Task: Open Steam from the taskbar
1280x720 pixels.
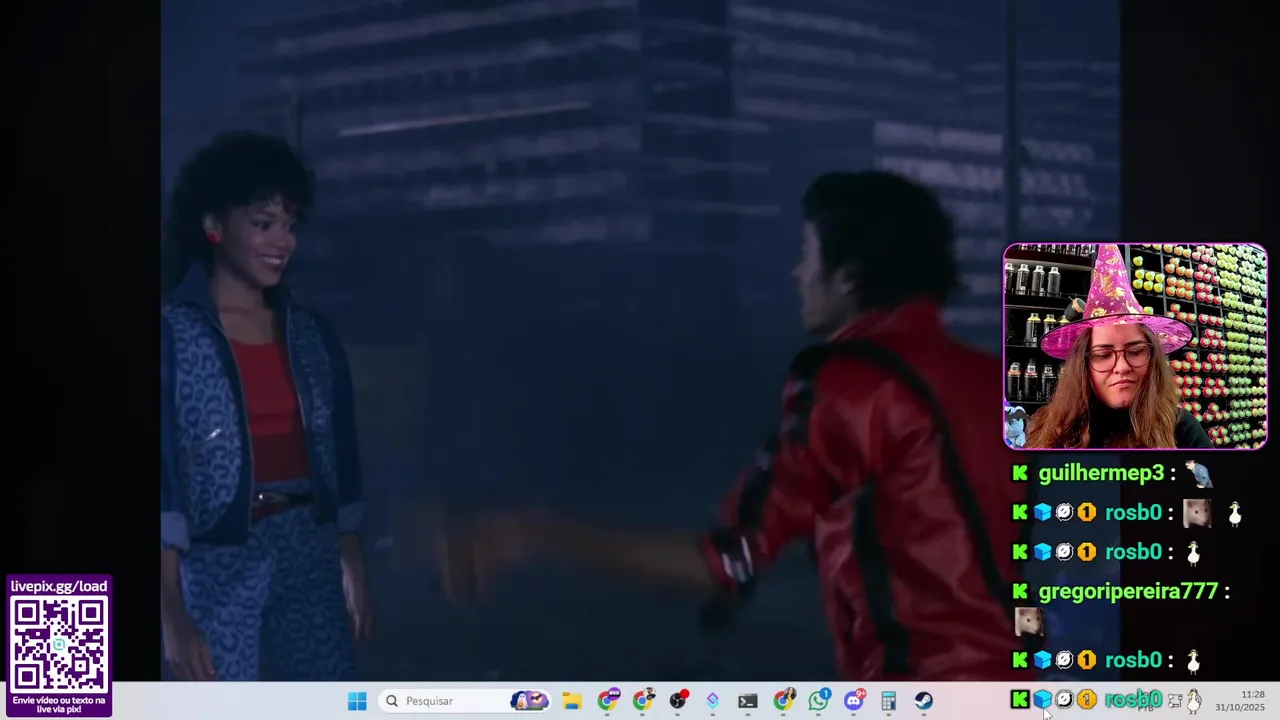Action: [924, 701]
